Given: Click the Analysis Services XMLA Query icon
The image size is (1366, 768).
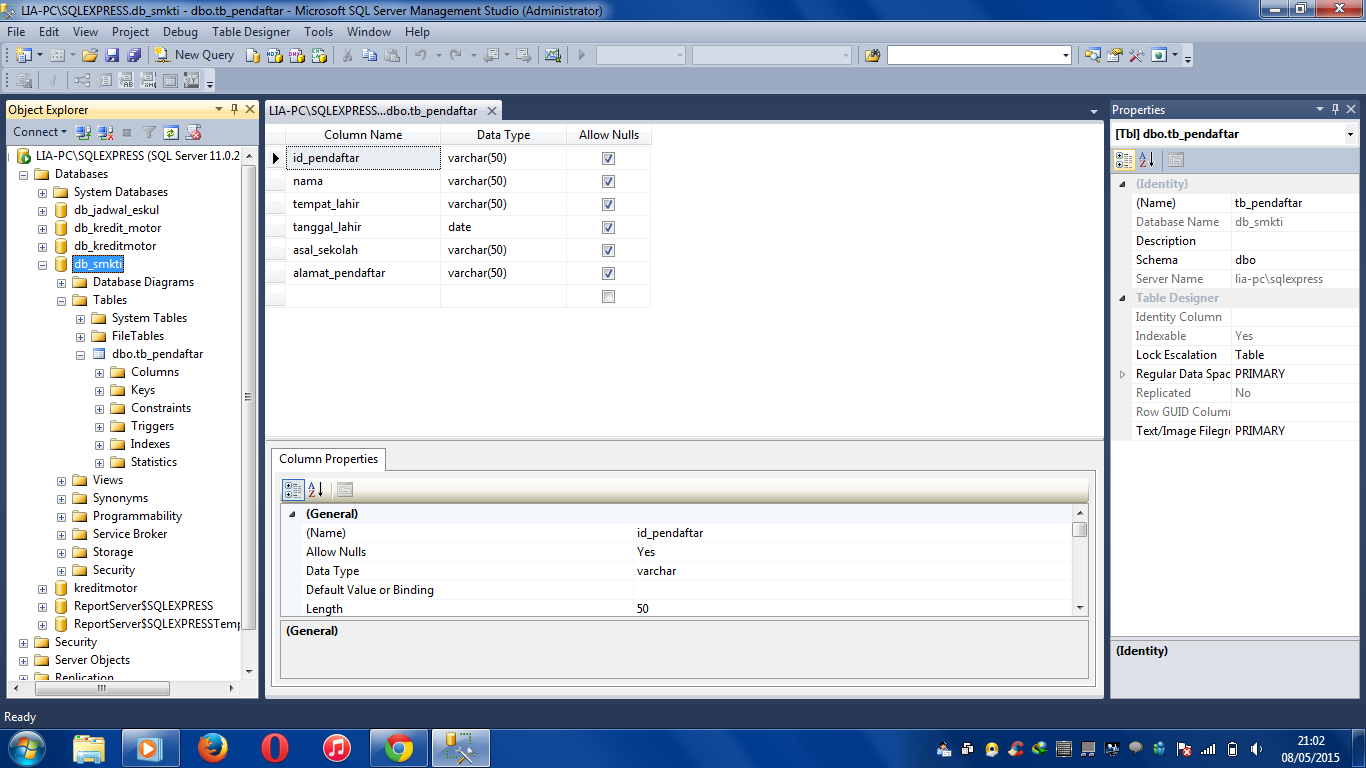Looking at the screenshot, I should [317, 55].
